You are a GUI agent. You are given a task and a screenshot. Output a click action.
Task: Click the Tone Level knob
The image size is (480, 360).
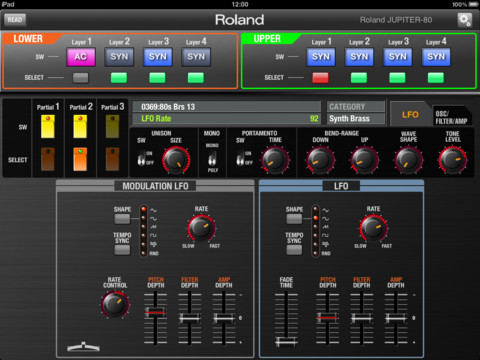(x=453, y=160)
